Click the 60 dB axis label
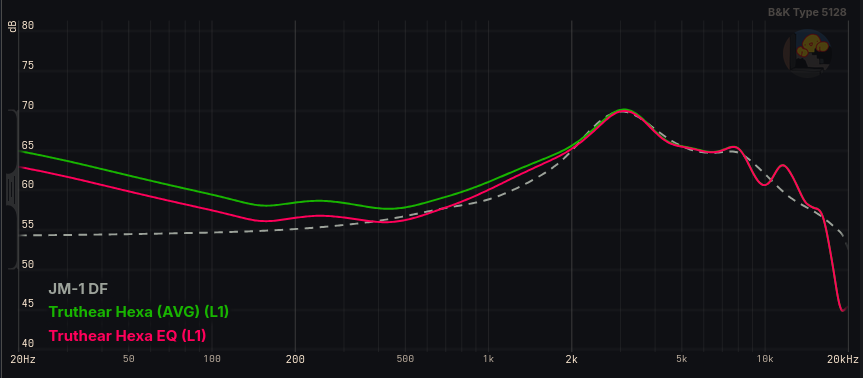Image resolution: width=863 pixels, height=378 pixels. click(28, 184)
